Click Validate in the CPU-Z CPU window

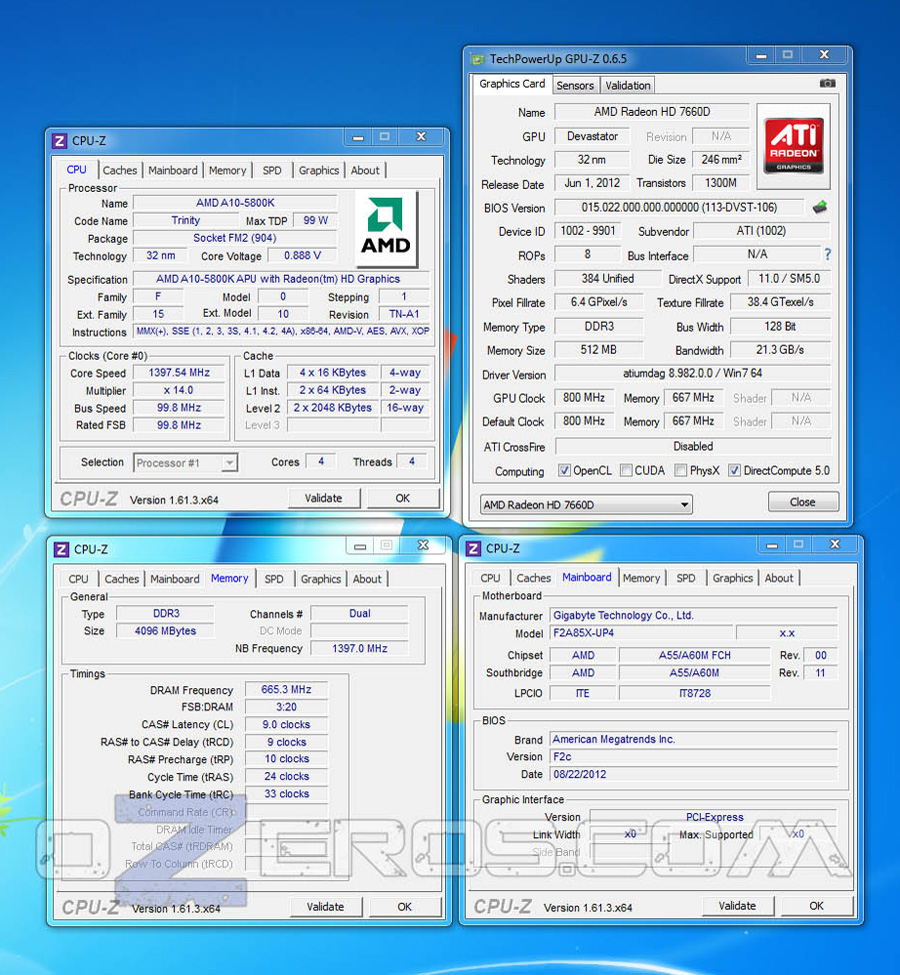323,498
